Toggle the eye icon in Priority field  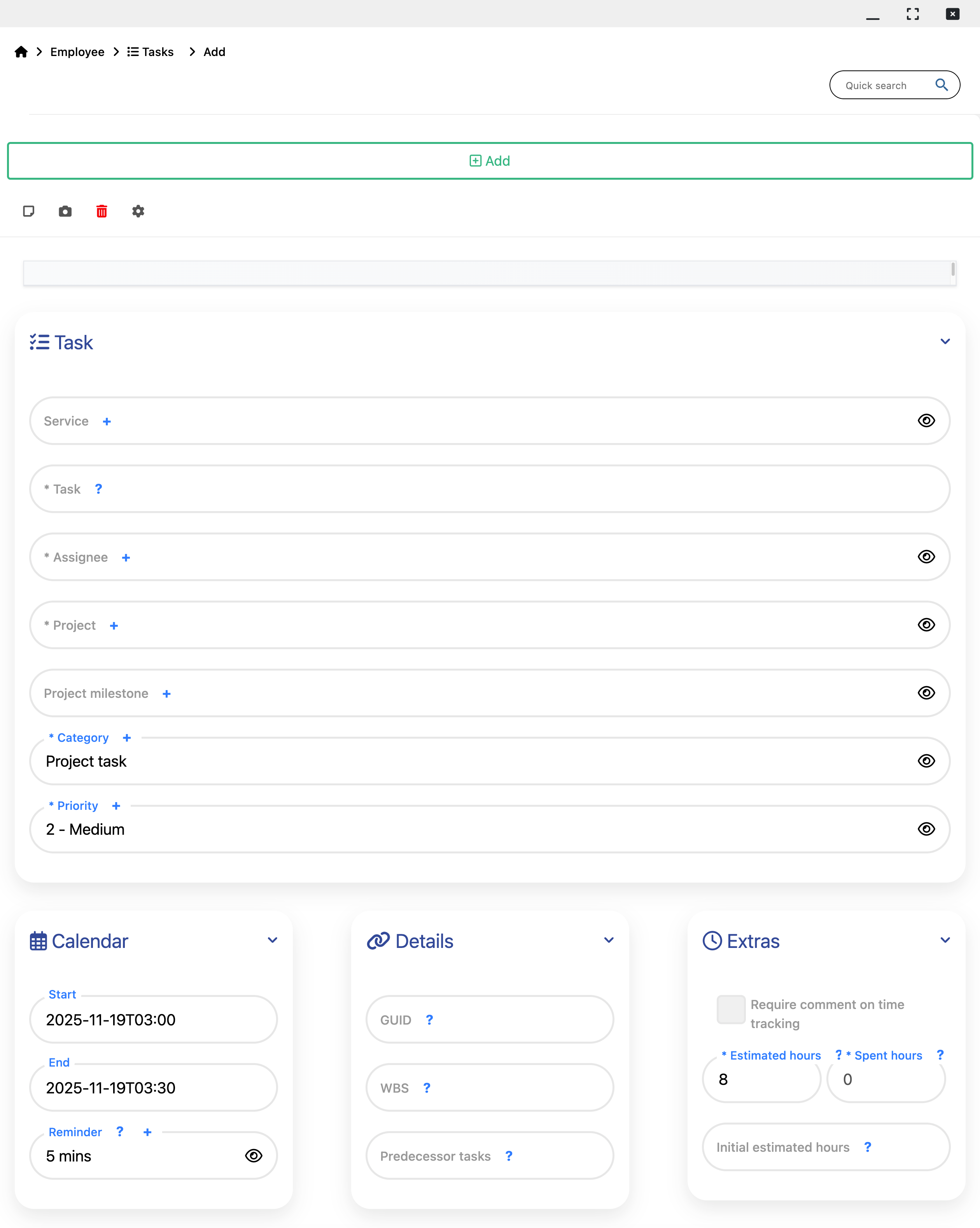tap(926, 829)
